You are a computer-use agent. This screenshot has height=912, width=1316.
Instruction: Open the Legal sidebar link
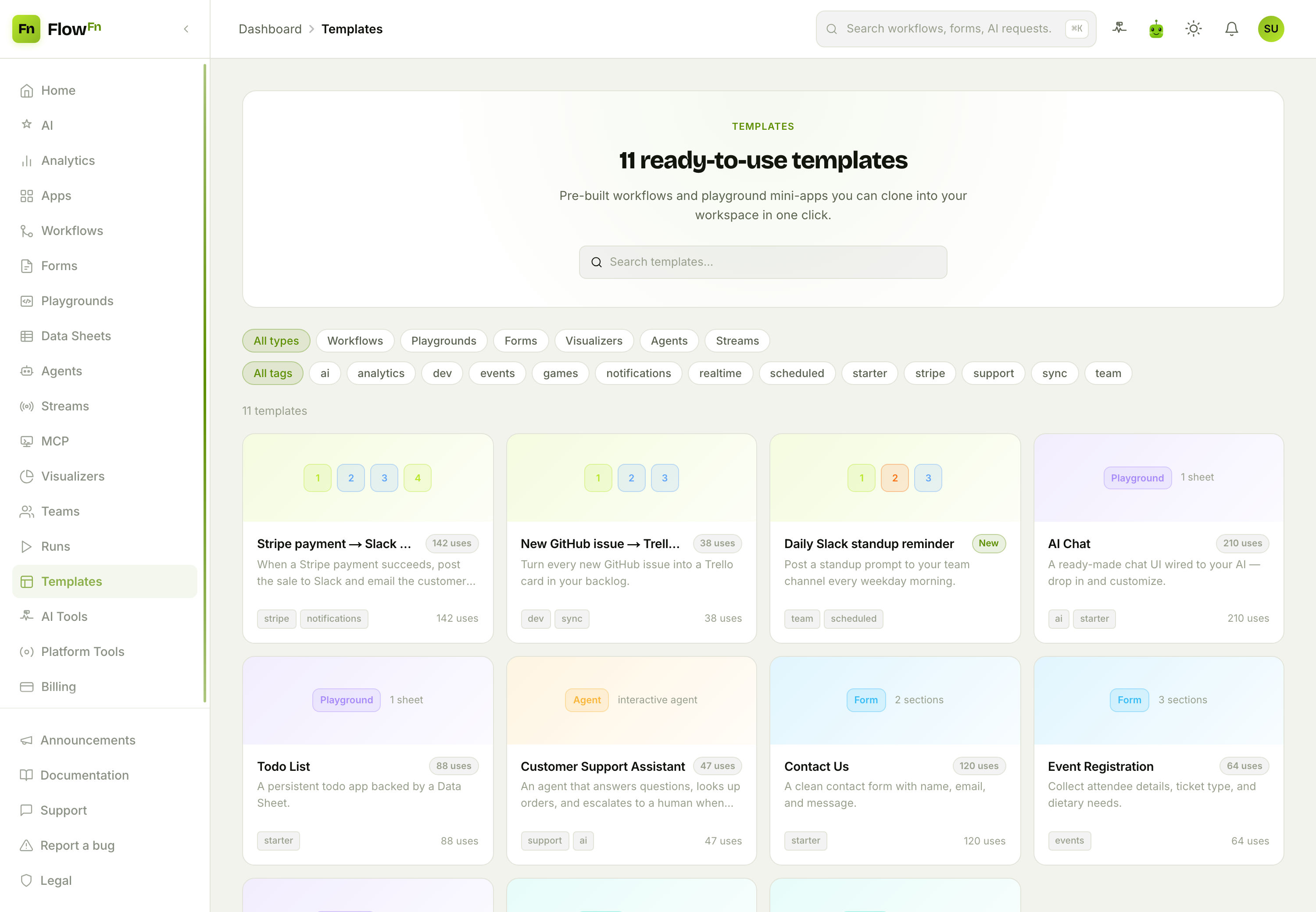[x=104, y=880]
